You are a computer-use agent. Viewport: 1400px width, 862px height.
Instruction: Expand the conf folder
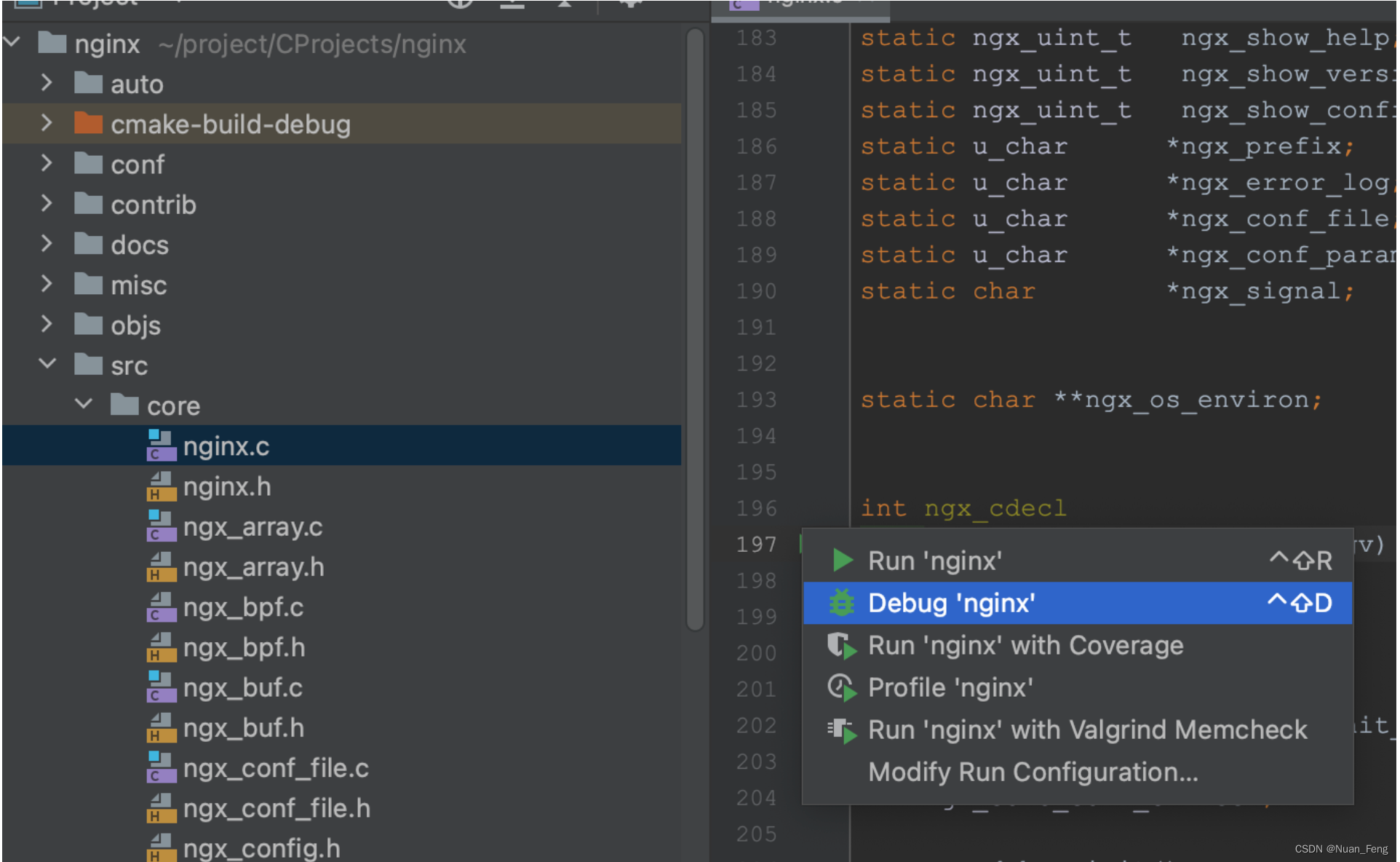pos(47,163)
